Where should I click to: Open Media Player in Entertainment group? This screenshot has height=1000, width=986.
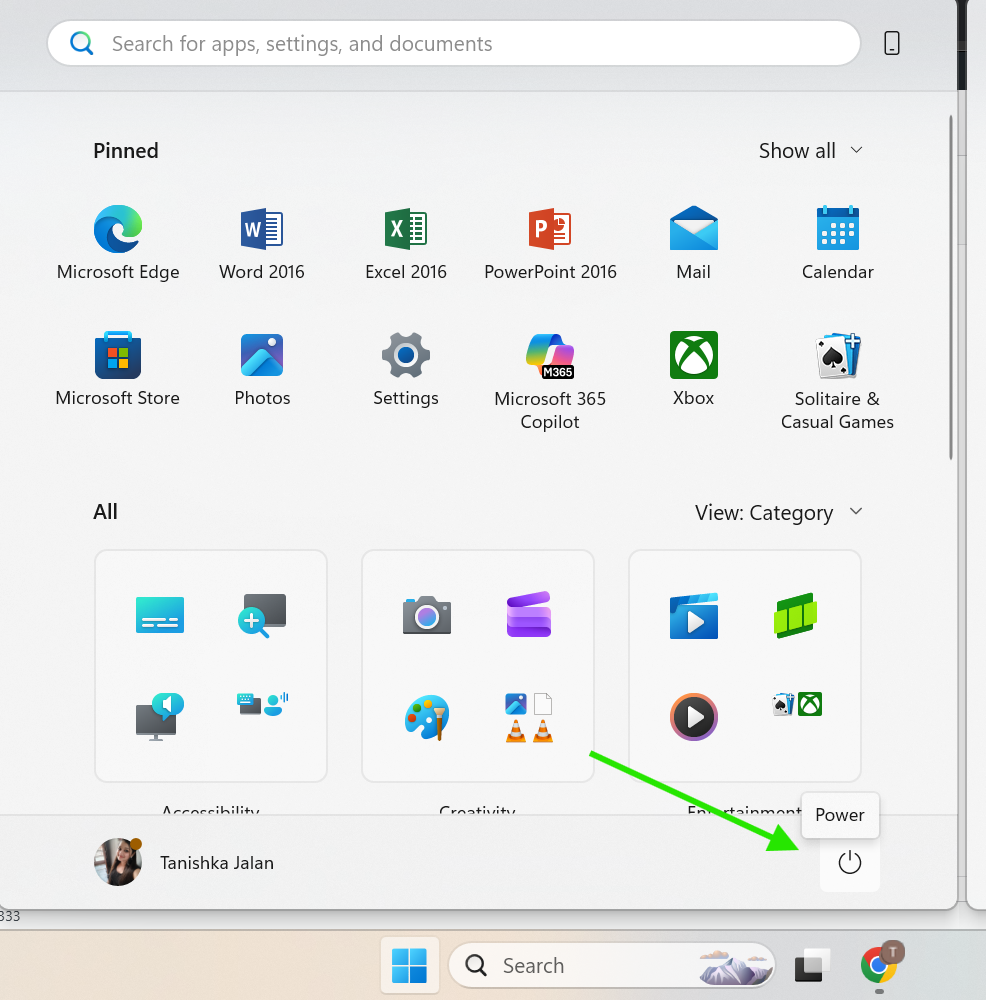(694, 717)
